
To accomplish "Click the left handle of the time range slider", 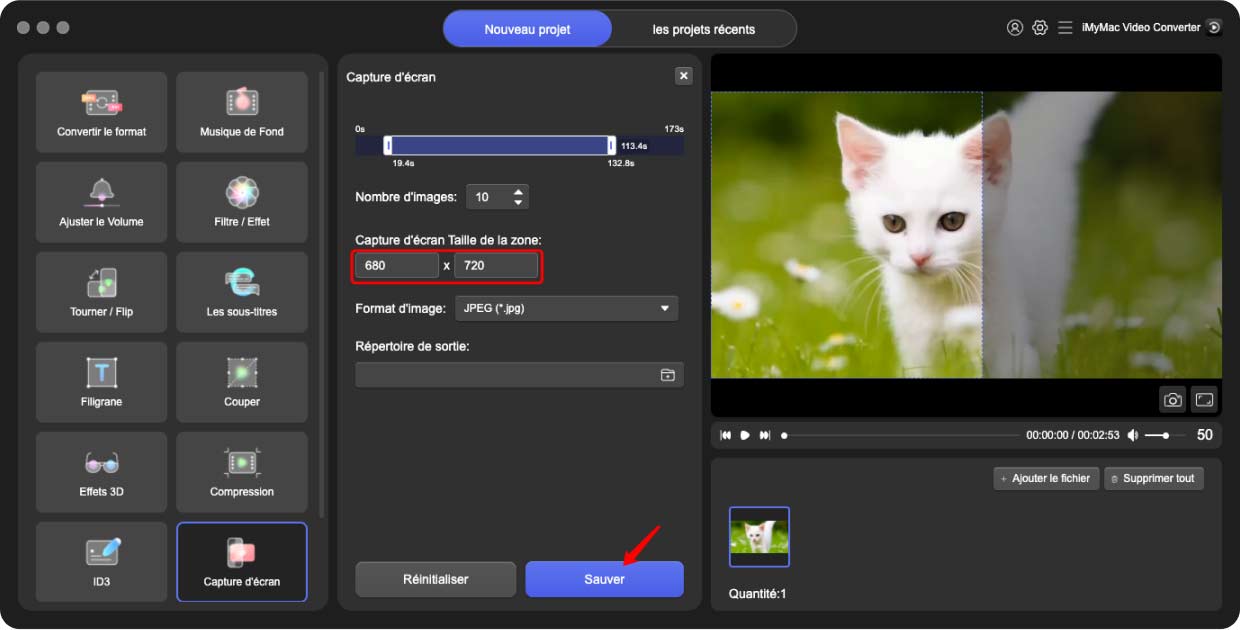I will click(x=388, y=145).
